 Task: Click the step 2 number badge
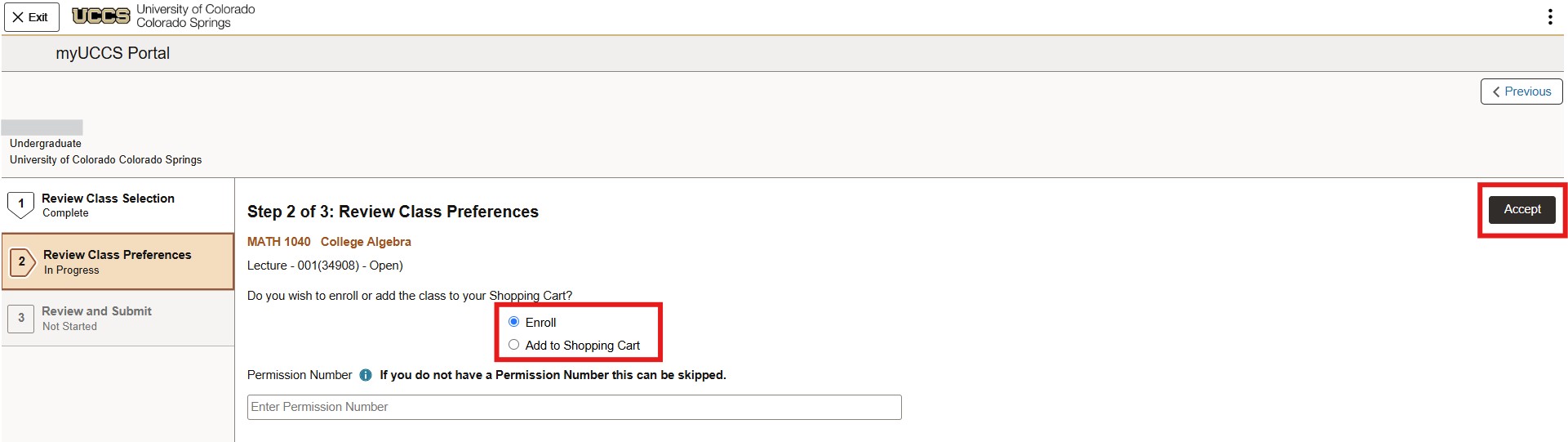pos(22,261)
